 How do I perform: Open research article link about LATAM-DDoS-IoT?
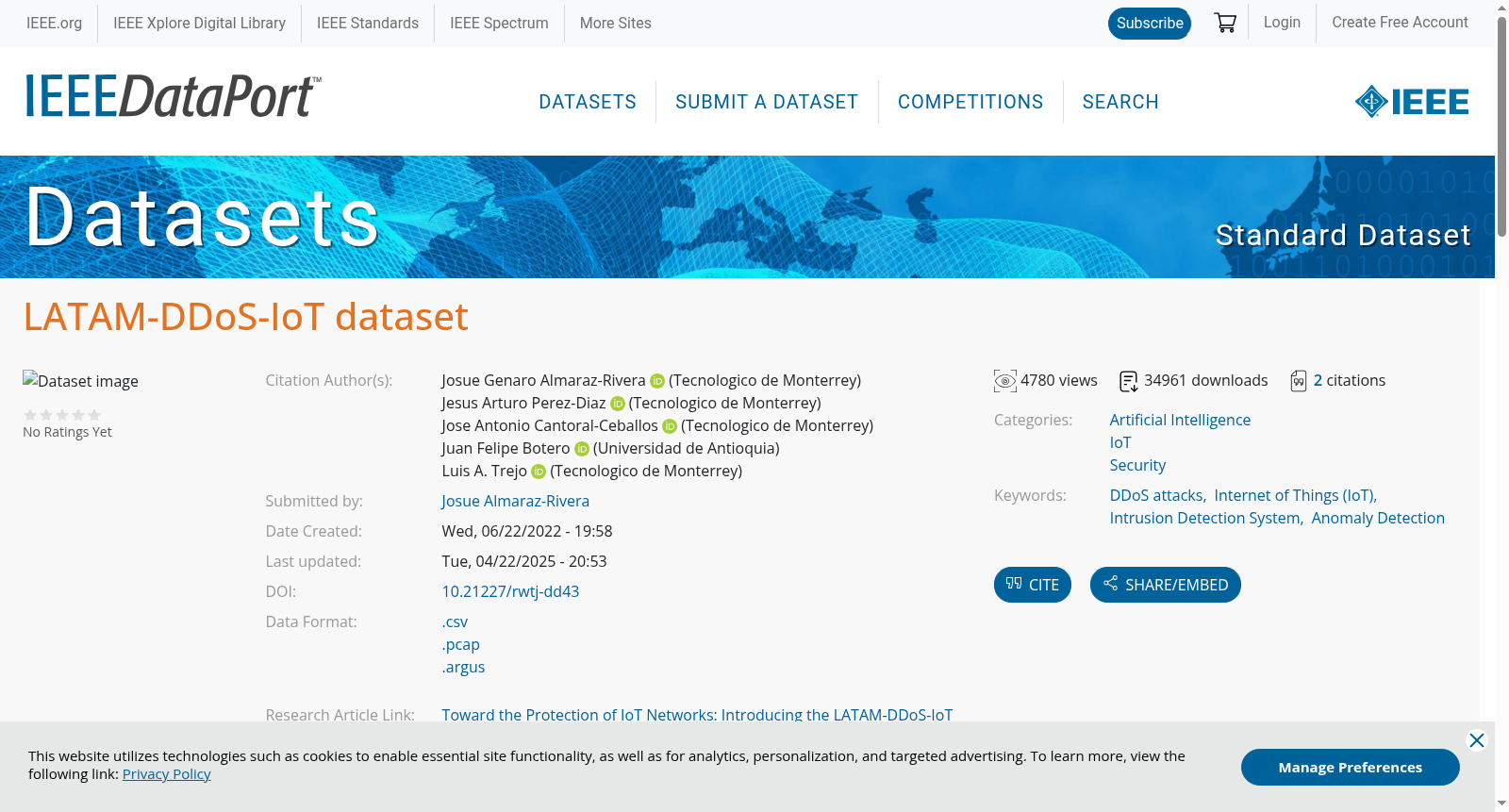pyautogui.click(x=697, y=715)
